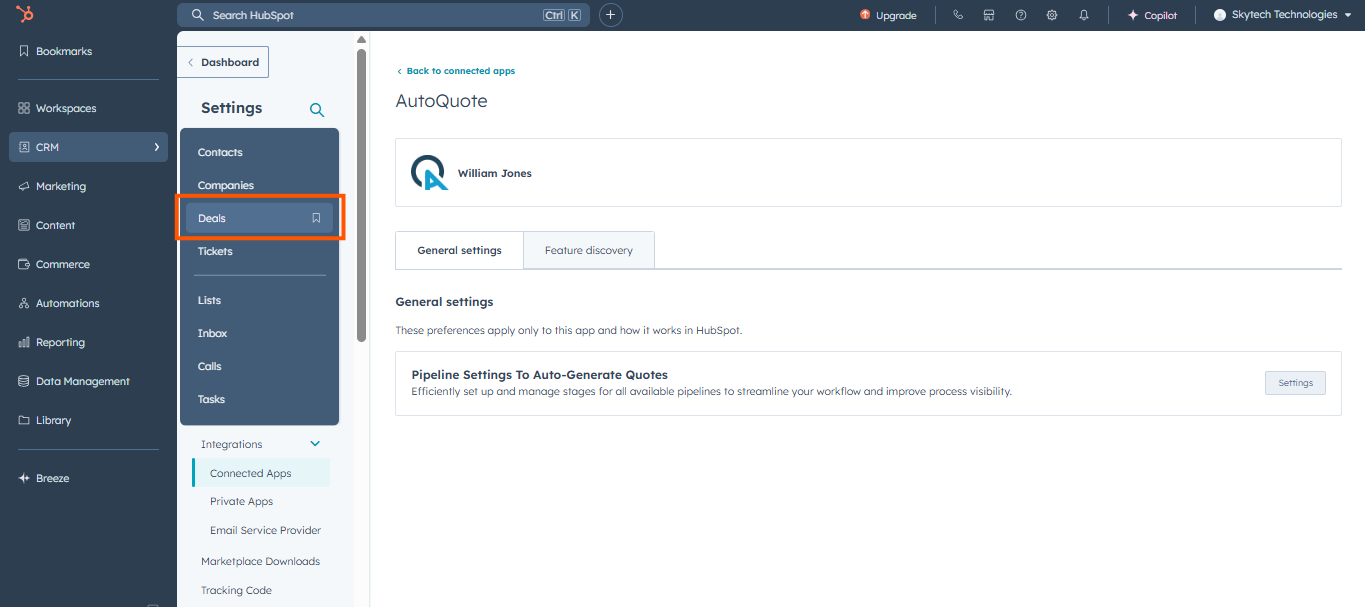Open the Skytech Technologies account dropdown

tap(1283, 14)
